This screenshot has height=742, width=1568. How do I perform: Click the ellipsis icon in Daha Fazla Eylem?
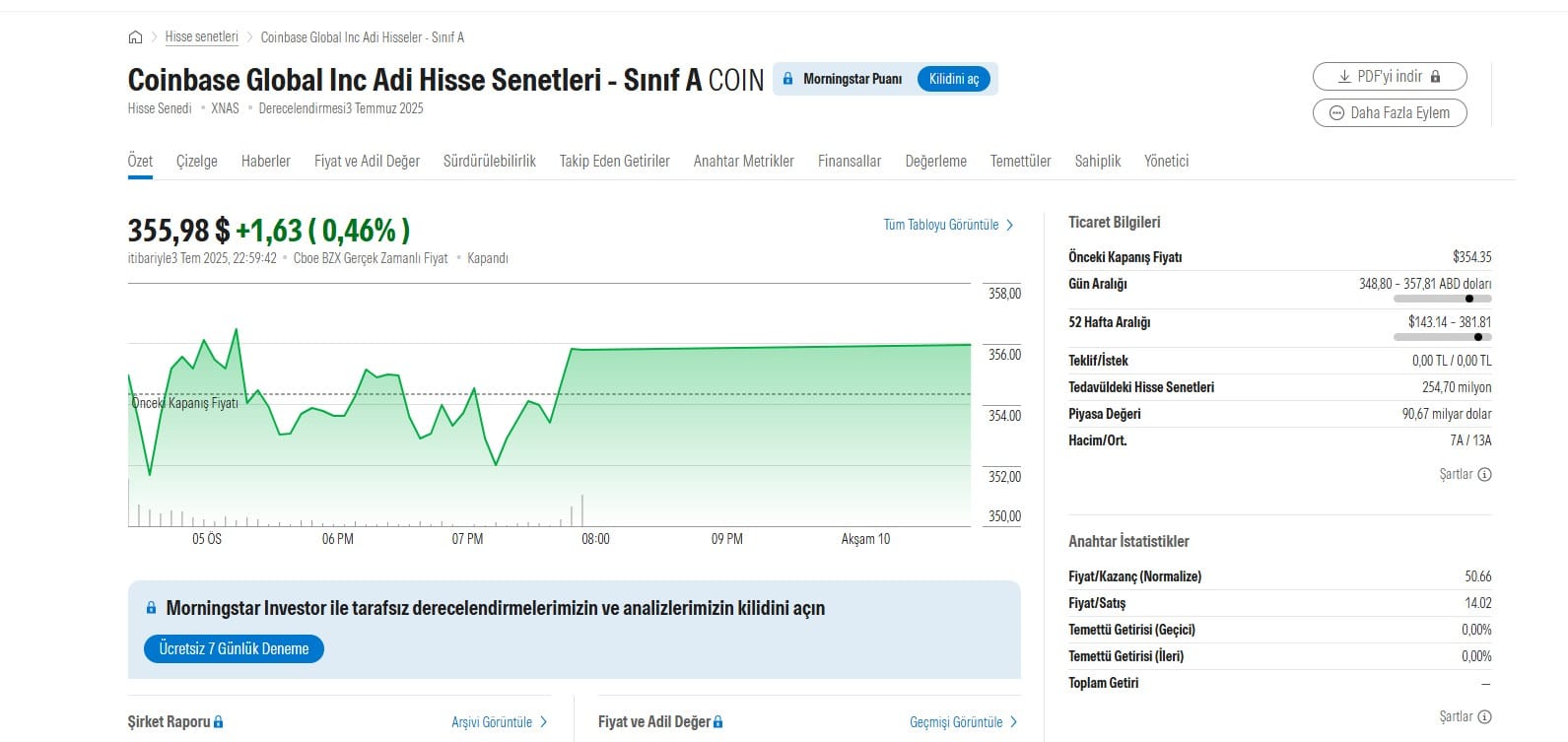[1336, 112]
